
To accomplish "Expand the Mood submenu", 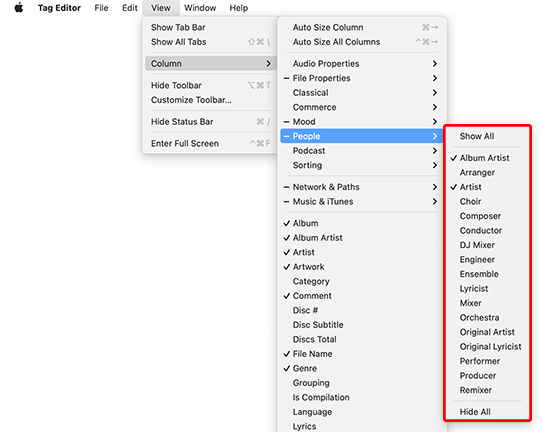I will [362, 122].
